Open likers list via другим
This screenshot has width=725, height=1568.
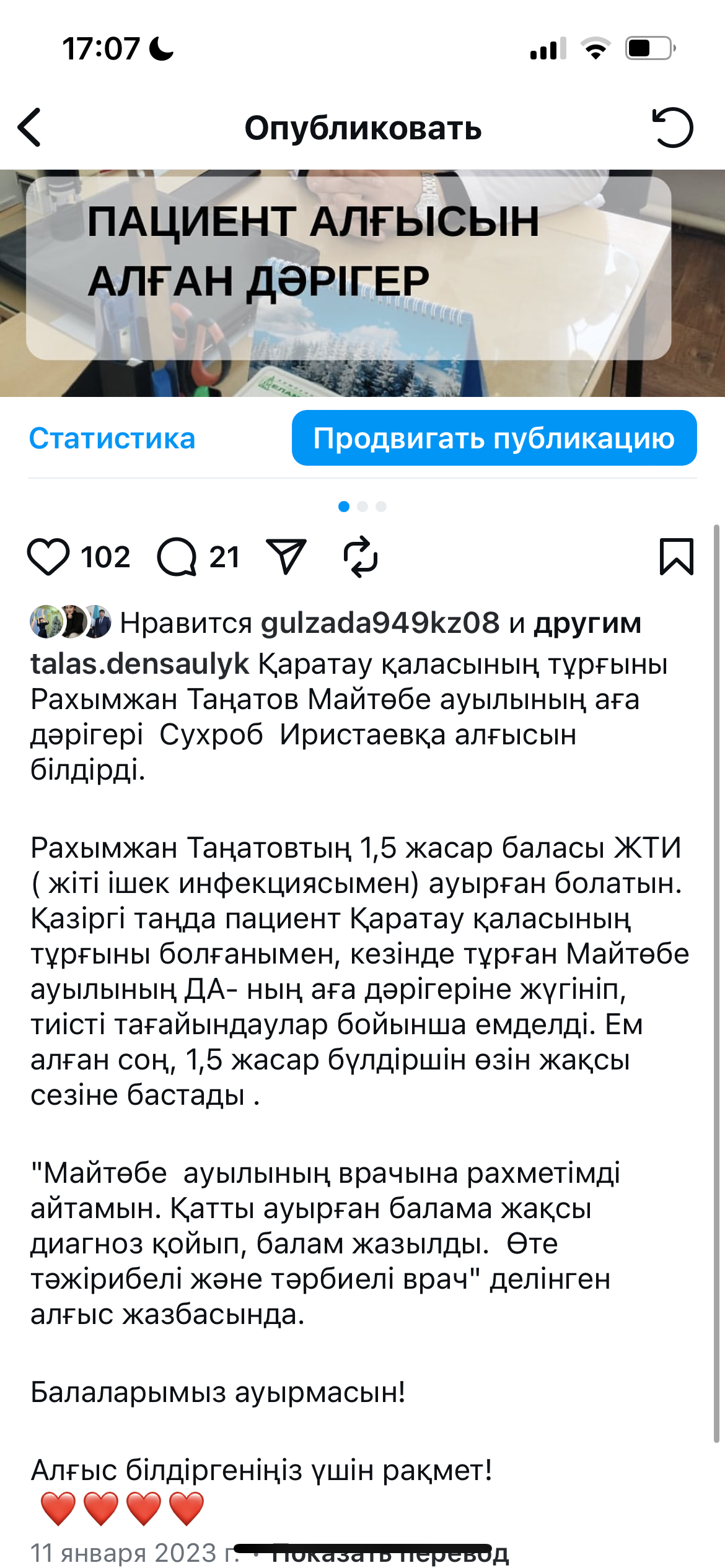(587, 623)
